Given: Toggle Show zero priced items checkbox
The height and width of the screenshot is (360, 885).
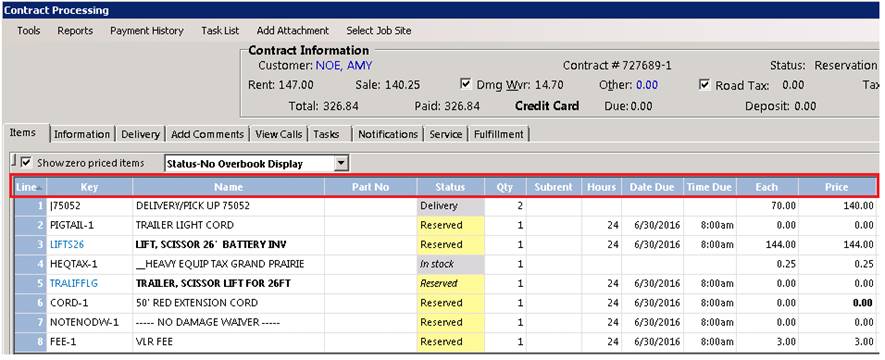Looking at the screenshot, I should pos(26,163).
